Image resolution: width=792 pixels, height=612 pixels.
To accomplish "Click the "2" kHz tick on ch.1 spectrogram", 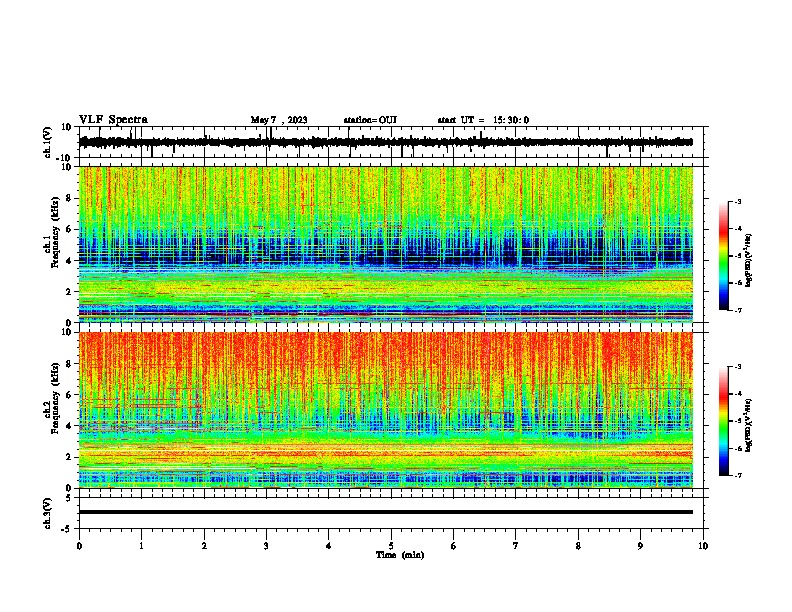I will [x=69, y=292].
